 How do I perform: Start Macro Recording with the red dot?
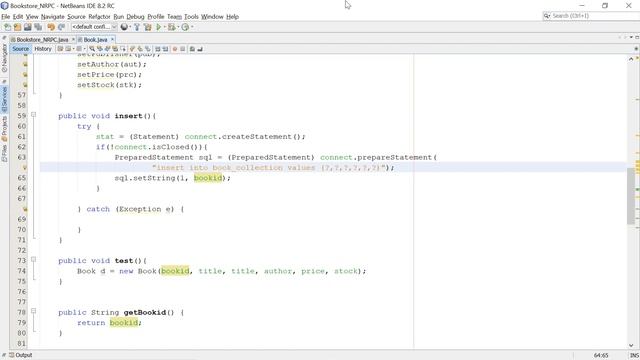point(175,49)
